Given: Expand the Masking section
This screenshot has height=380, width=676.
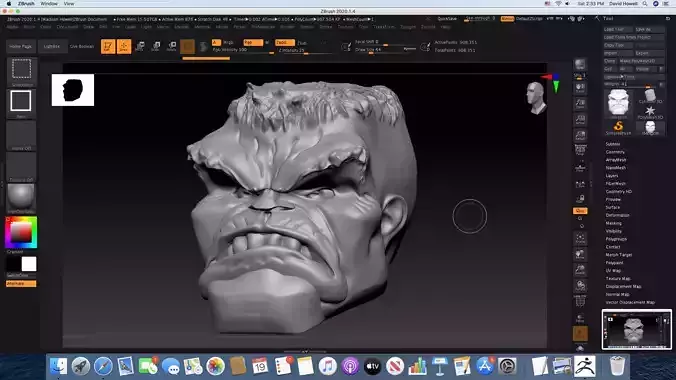Looking at the screenshot, I should tap(613, 223).
